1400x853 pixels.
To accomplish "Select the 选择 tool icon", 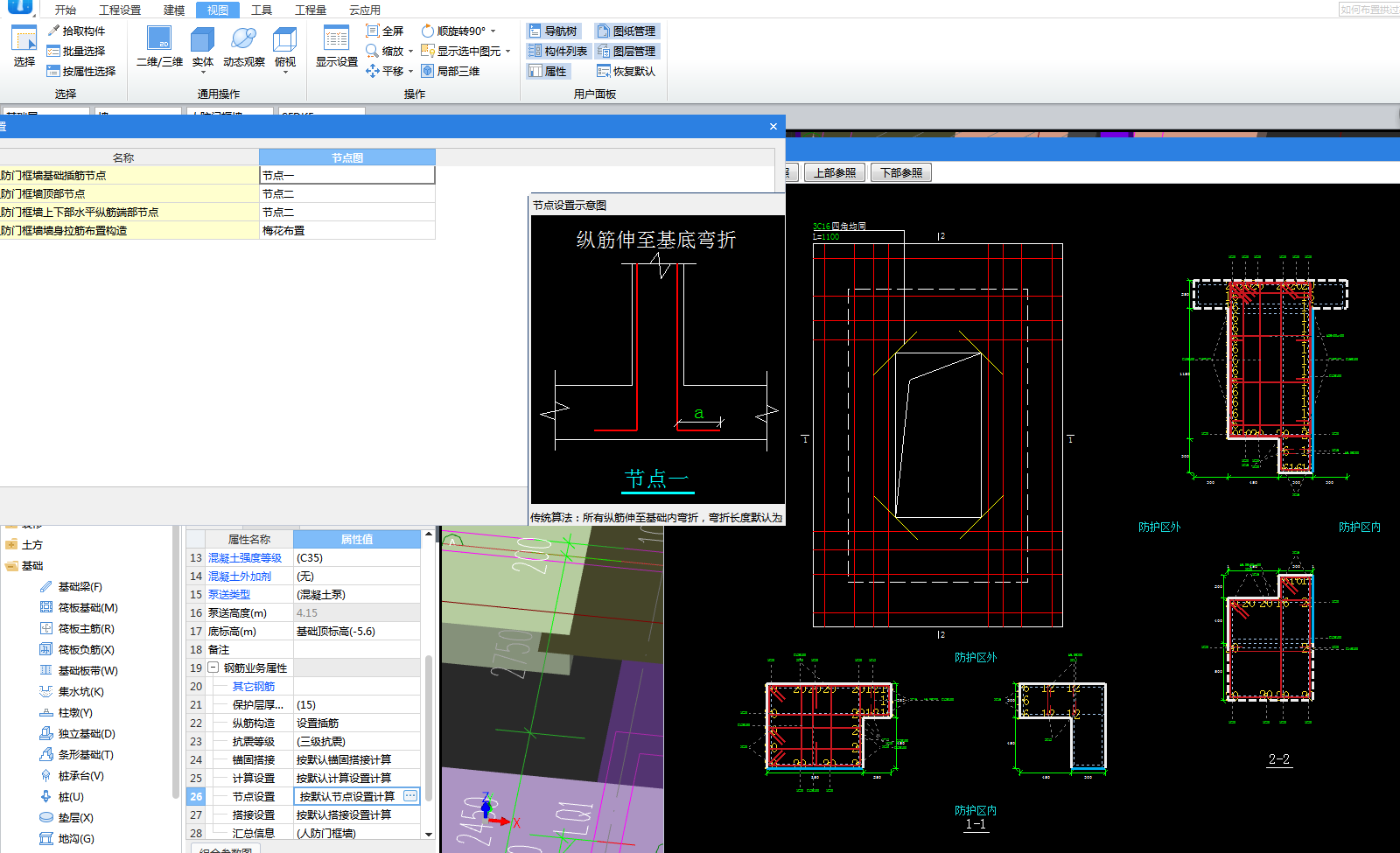I will 24,39.
